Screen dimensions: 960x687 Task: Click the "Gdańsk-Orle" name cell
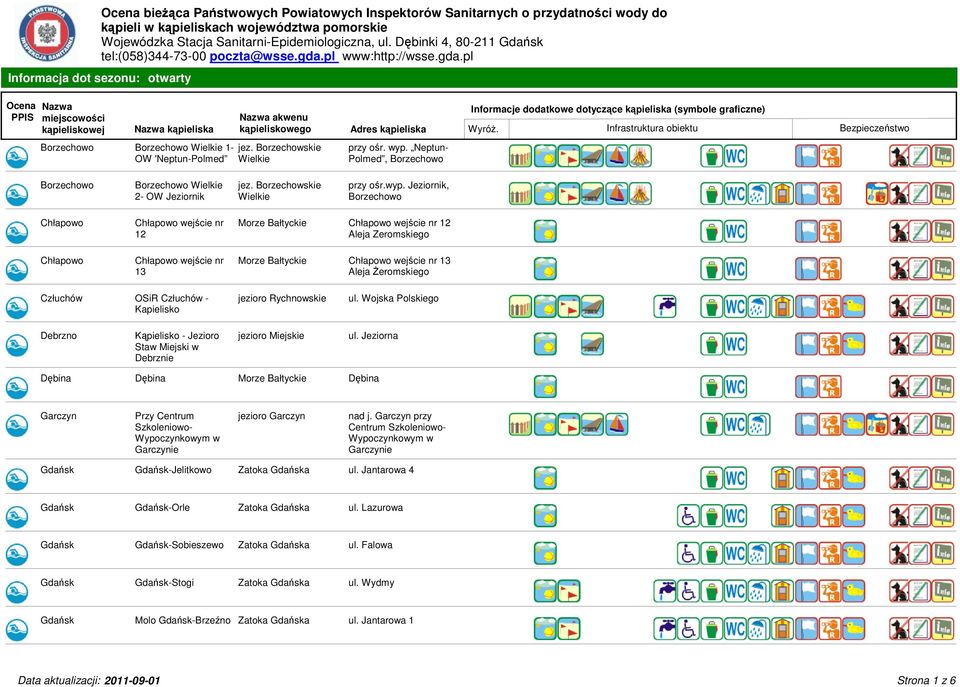162,508
